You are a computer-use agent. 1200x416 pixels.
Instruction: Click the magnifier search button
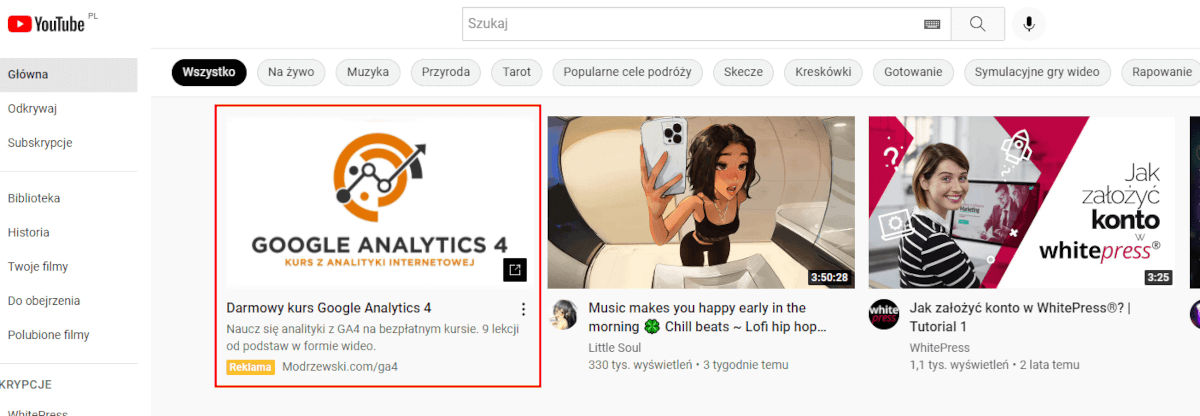coord(978,24)
